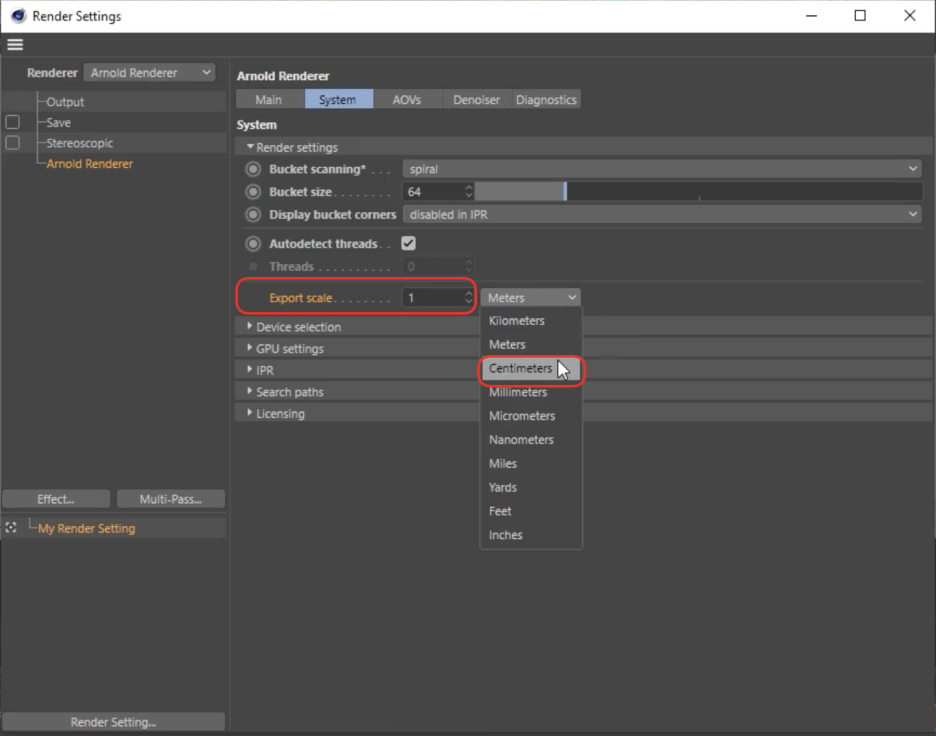Enable the Save checkbox
The height and width of the screenshot is (736, 936).
click(13, 122)
